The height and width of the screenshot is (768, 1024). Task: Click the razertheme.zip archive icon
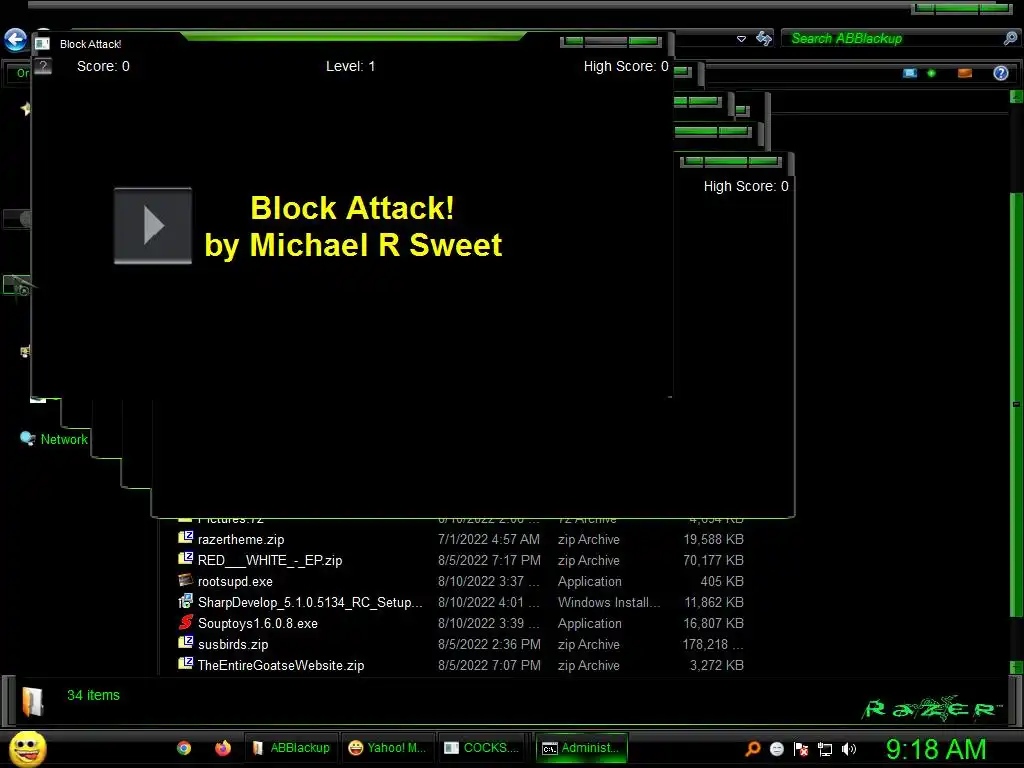coord(185,537)
